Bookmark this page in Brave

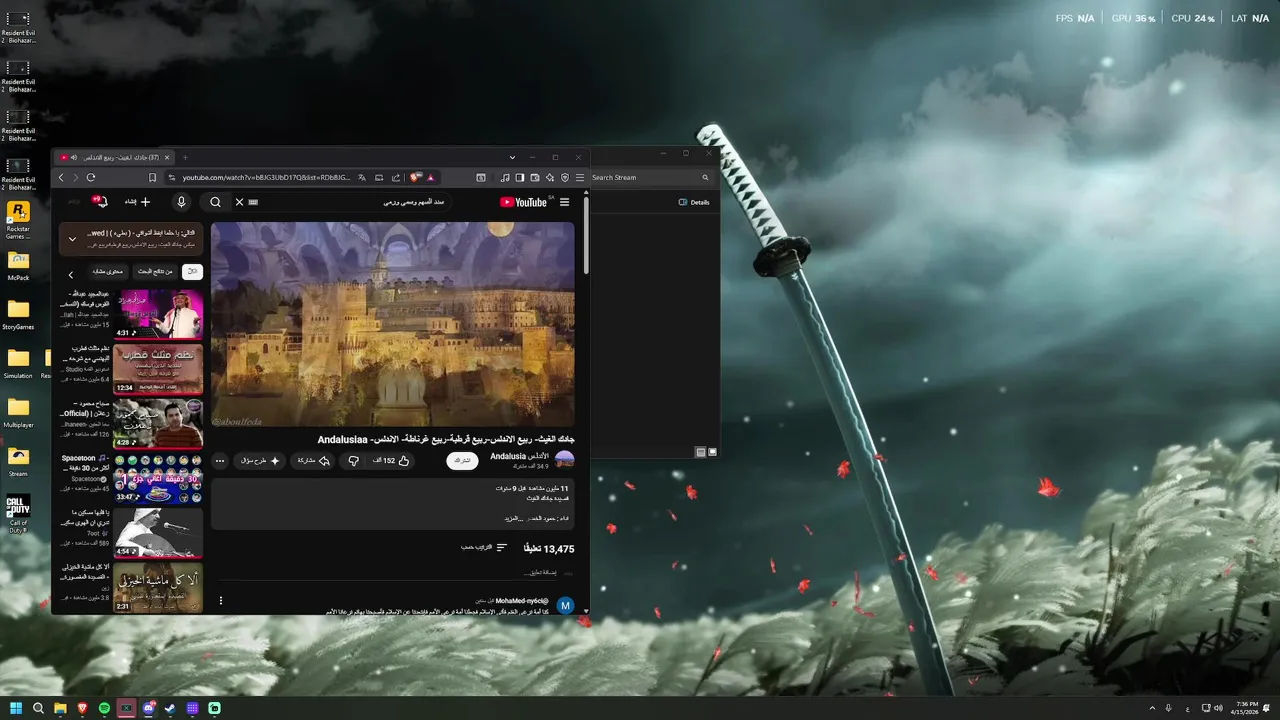coord(152,177)
